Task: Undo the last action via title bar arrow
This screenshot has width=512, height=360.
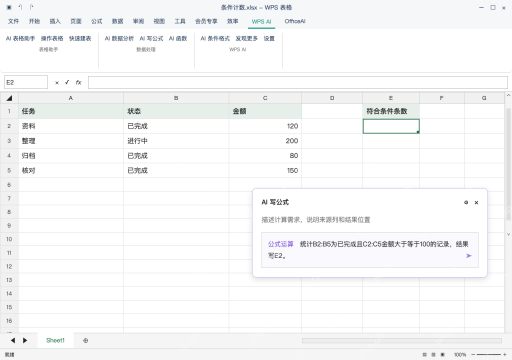Action: coord(20,7)
